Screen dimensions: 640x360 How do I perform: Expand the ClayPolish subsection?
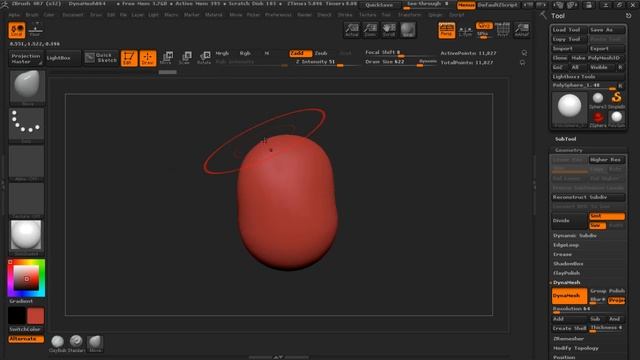567,273
